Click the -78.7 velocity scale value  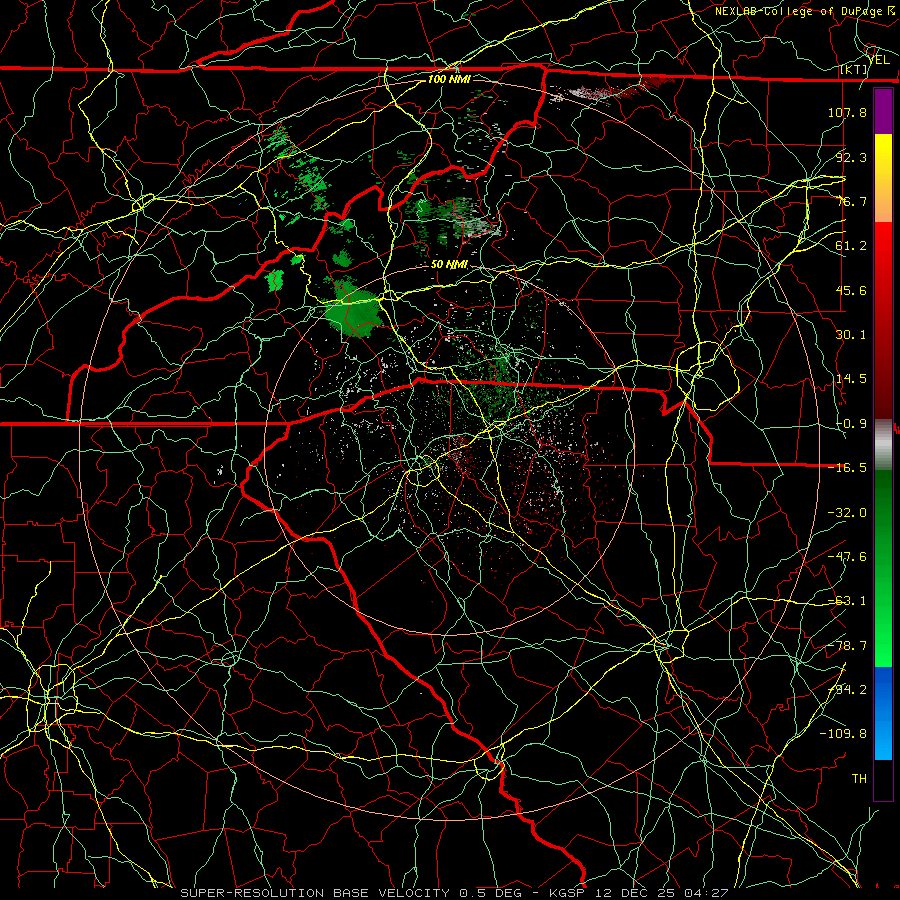pyautogui.click(x=847, y=646)
